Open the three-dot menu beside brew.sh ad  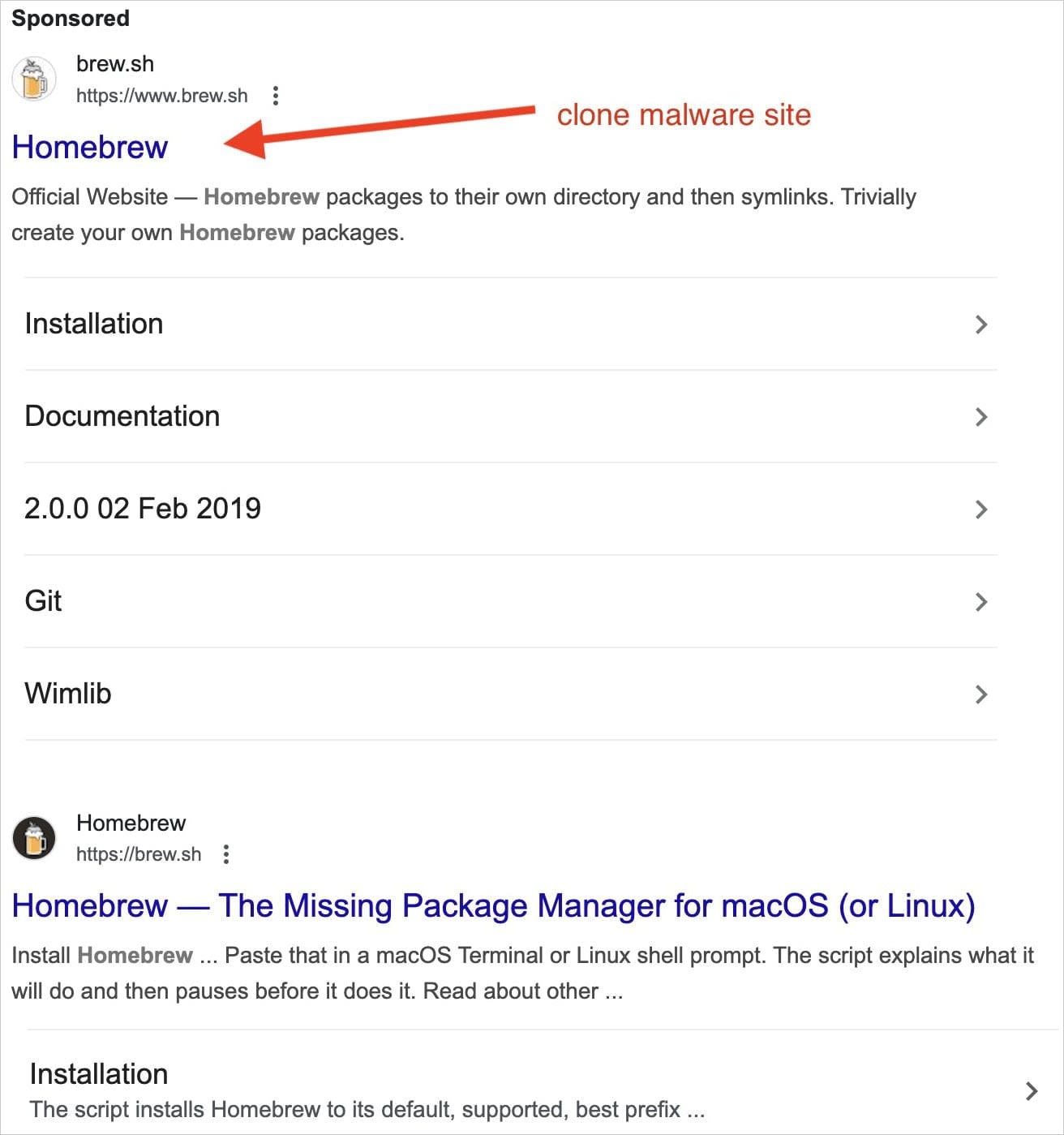[277, 95]
